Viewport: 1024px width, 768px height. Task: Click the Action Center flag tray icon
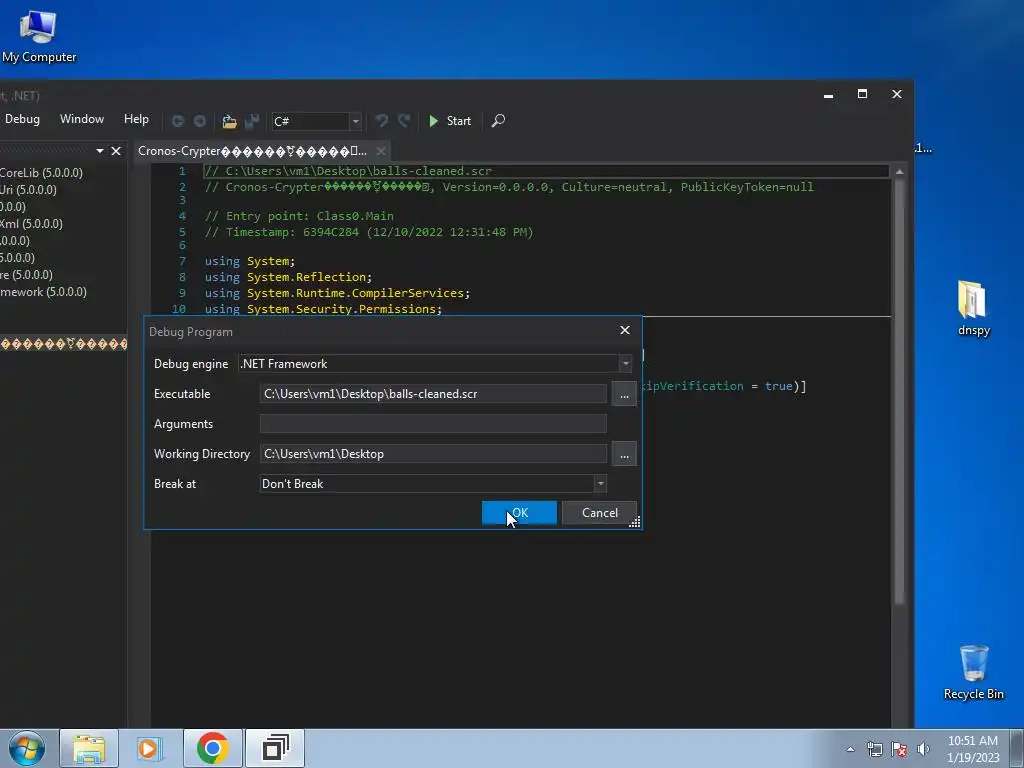899,749
